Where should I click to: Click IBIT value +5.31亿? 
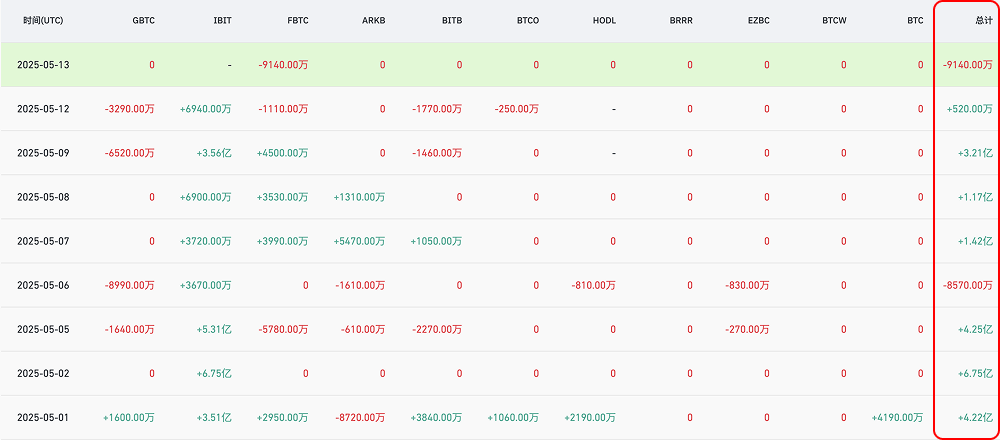pos(216,330)
